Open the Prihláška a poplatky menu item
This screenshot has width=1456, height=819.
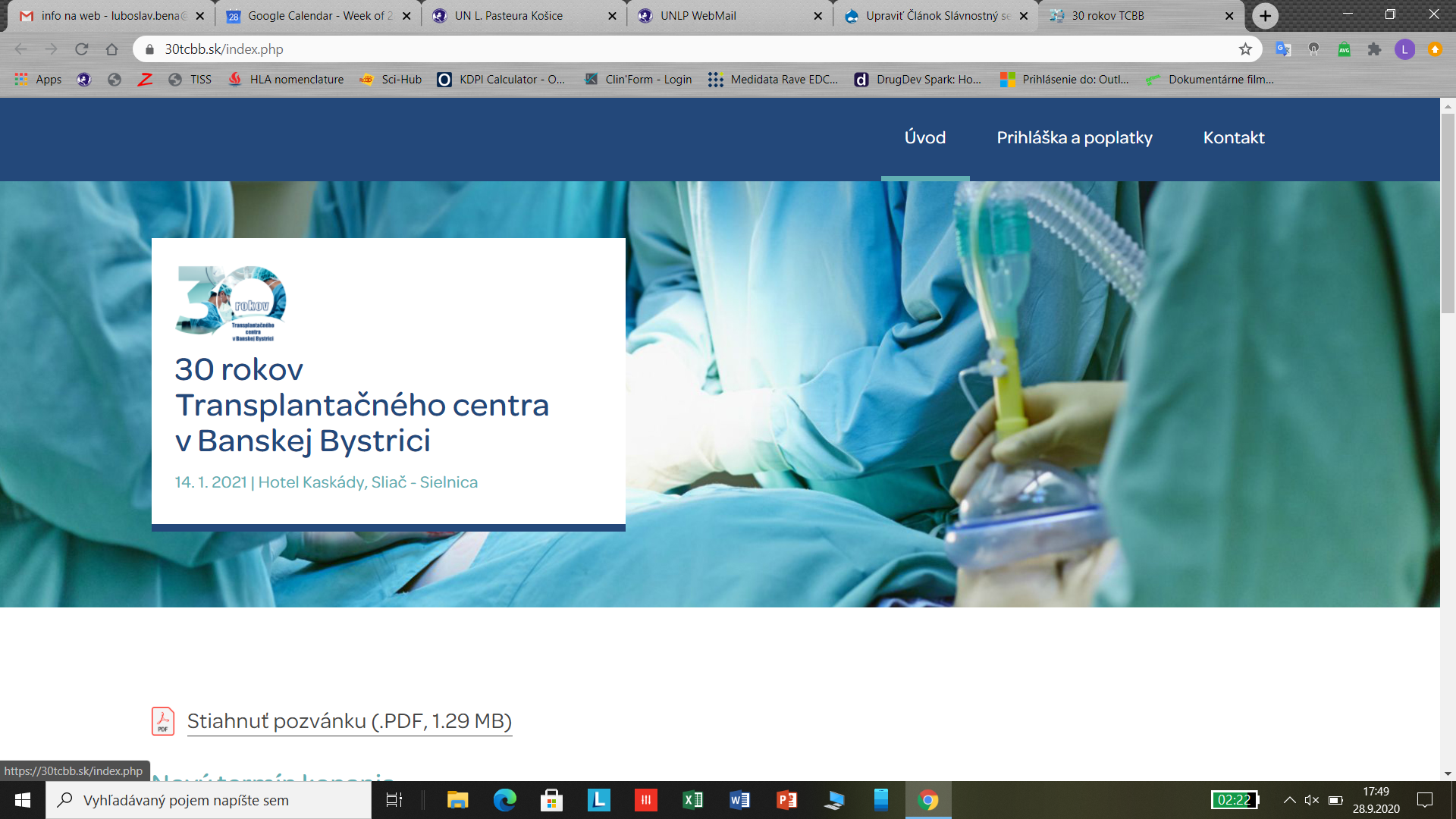[1074, 138]
